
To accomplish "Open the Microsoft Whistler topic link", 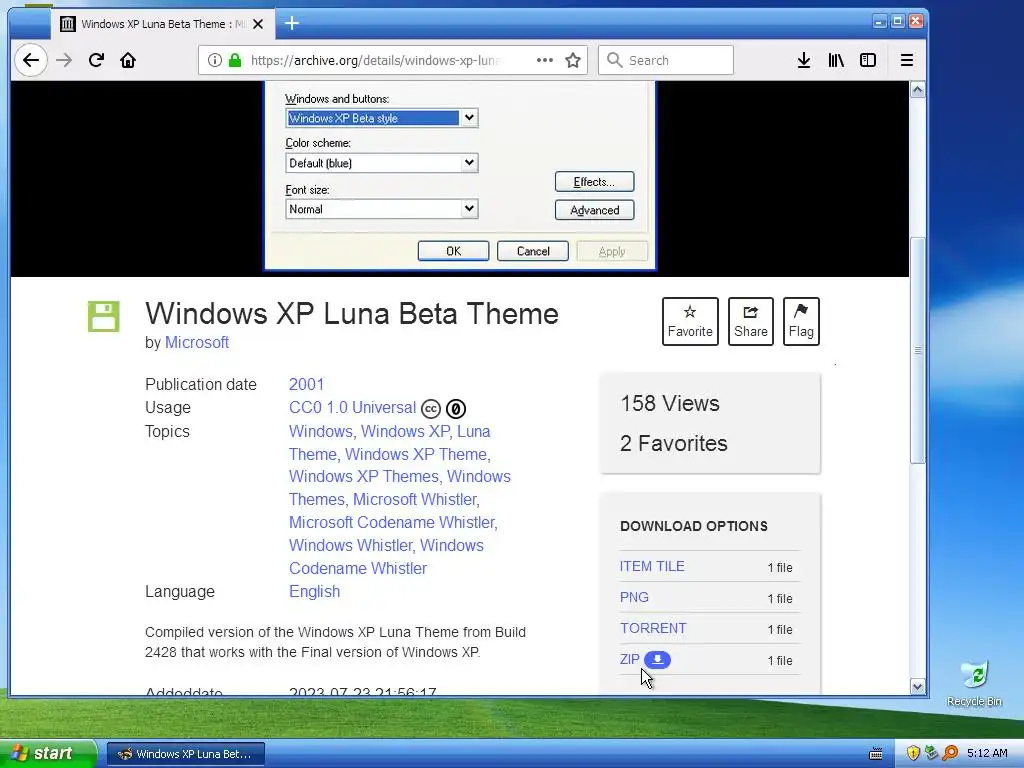I will pyautogui.click(x=415, y=500).
